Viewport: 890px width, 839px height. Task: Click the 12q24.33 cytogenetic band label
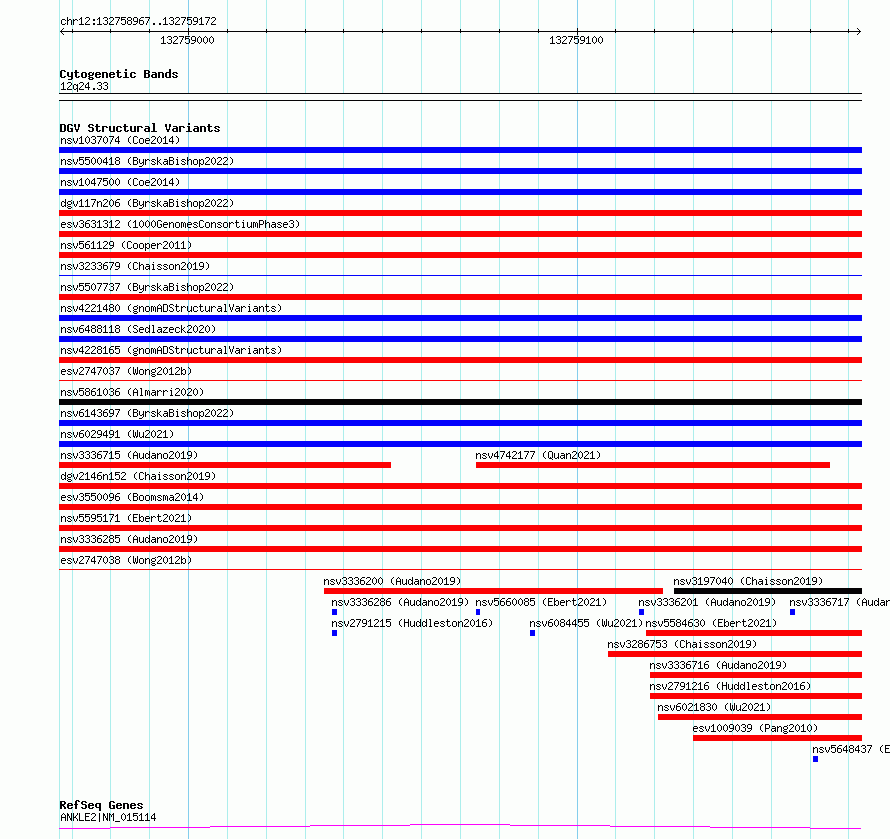[x=84, y=86]
